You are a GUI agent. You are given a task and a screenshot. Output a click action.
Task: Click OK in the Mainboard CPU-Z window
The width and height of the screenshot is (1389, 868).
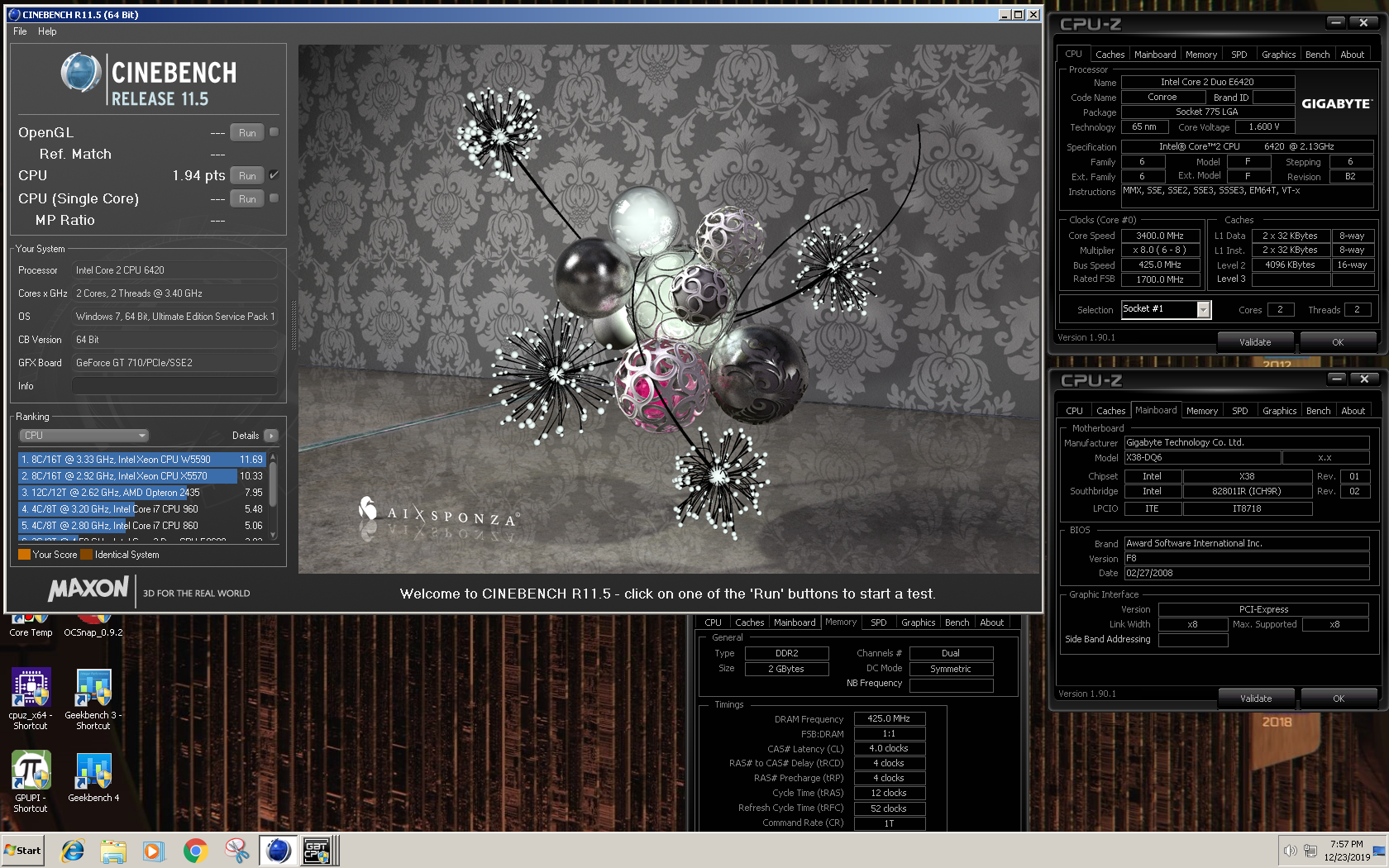(1339, 699)
